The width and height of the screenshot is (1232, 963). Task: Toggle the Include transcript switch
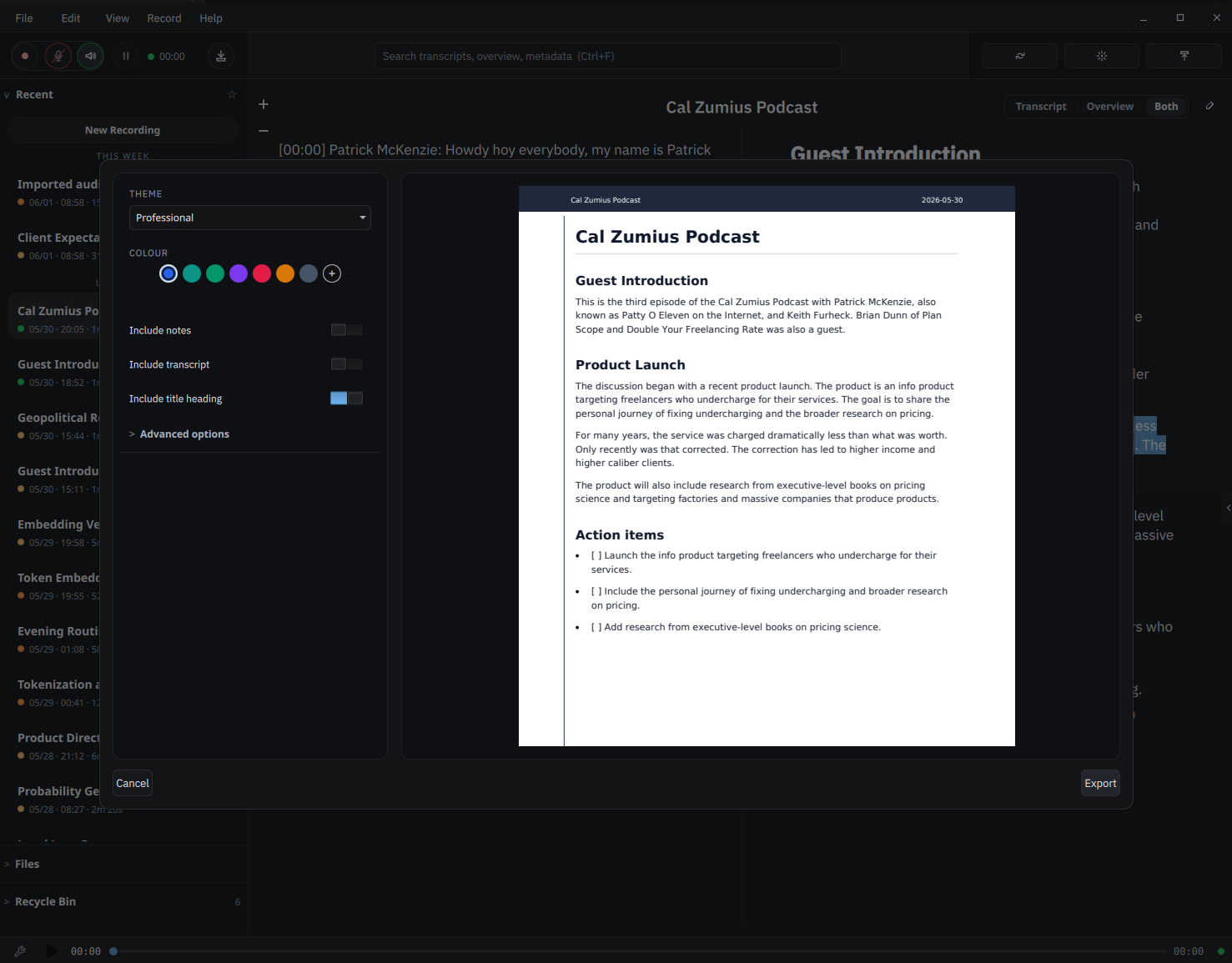click(x=346, y=364)
